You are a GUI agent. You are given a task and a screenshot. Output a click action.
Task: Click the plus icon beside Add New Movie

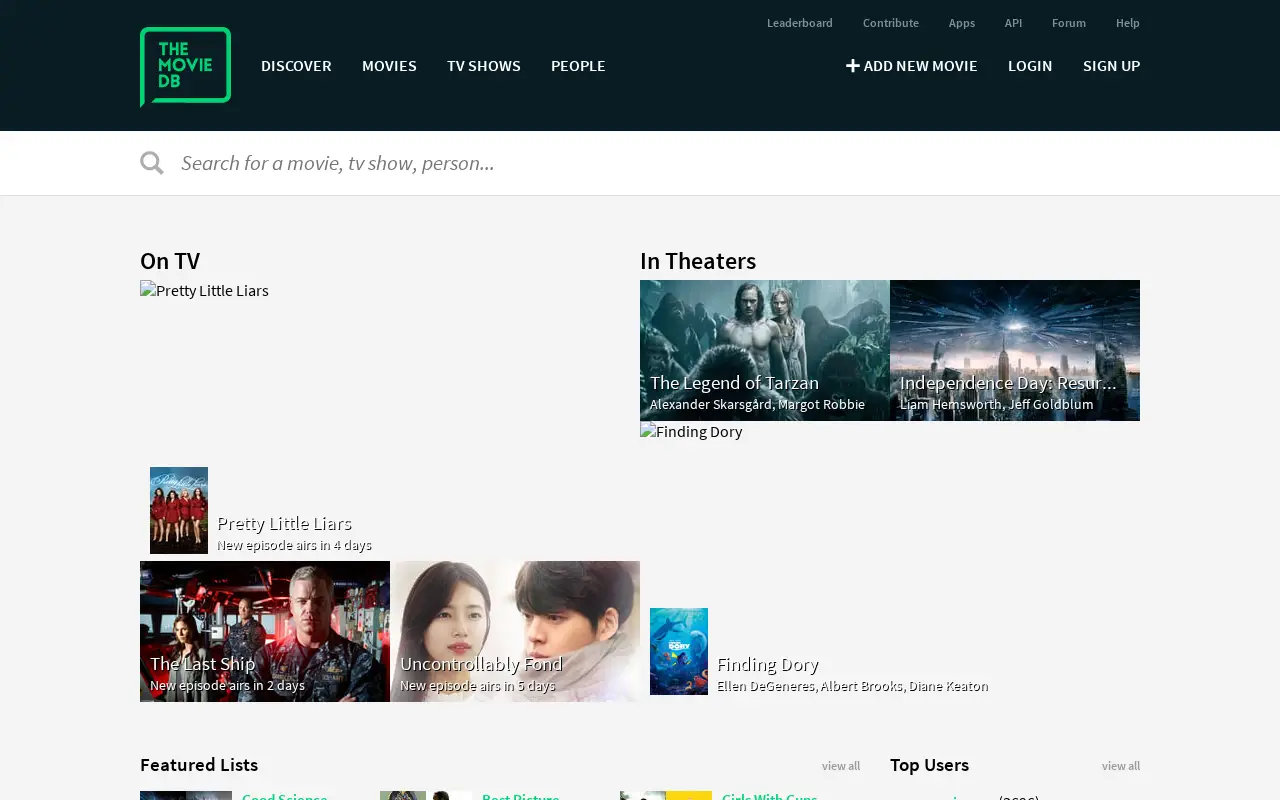point(853,66)
